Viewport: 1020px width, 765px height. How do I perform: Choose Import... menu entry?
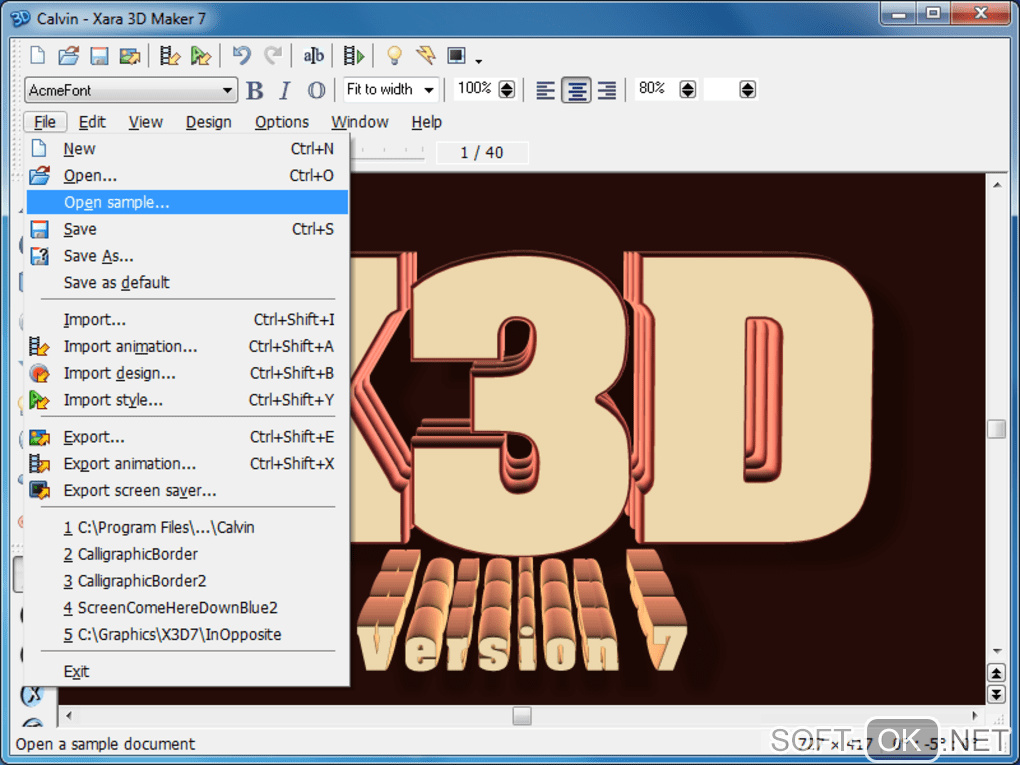tap(187, 319)
